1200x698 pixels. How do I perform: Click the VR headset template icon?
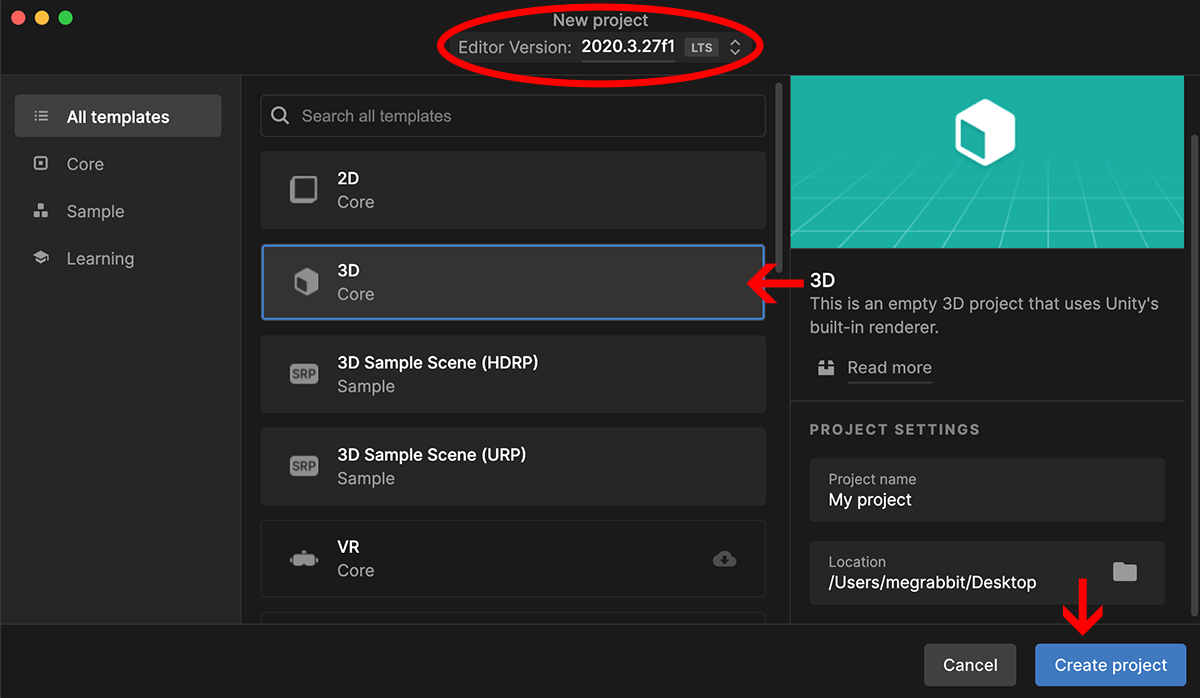click(x=303, y=560)
